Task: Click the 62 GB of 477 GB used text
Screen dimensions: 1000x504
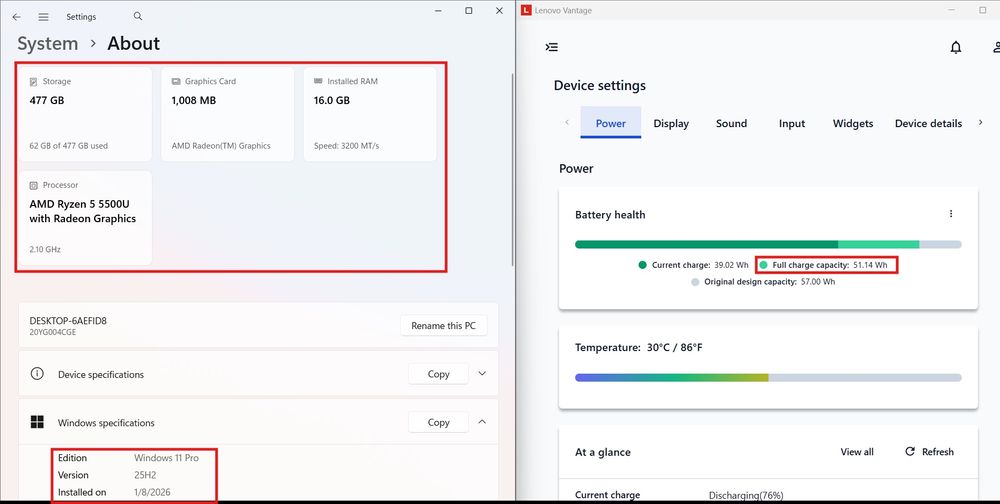Action: tap(68, 146)
